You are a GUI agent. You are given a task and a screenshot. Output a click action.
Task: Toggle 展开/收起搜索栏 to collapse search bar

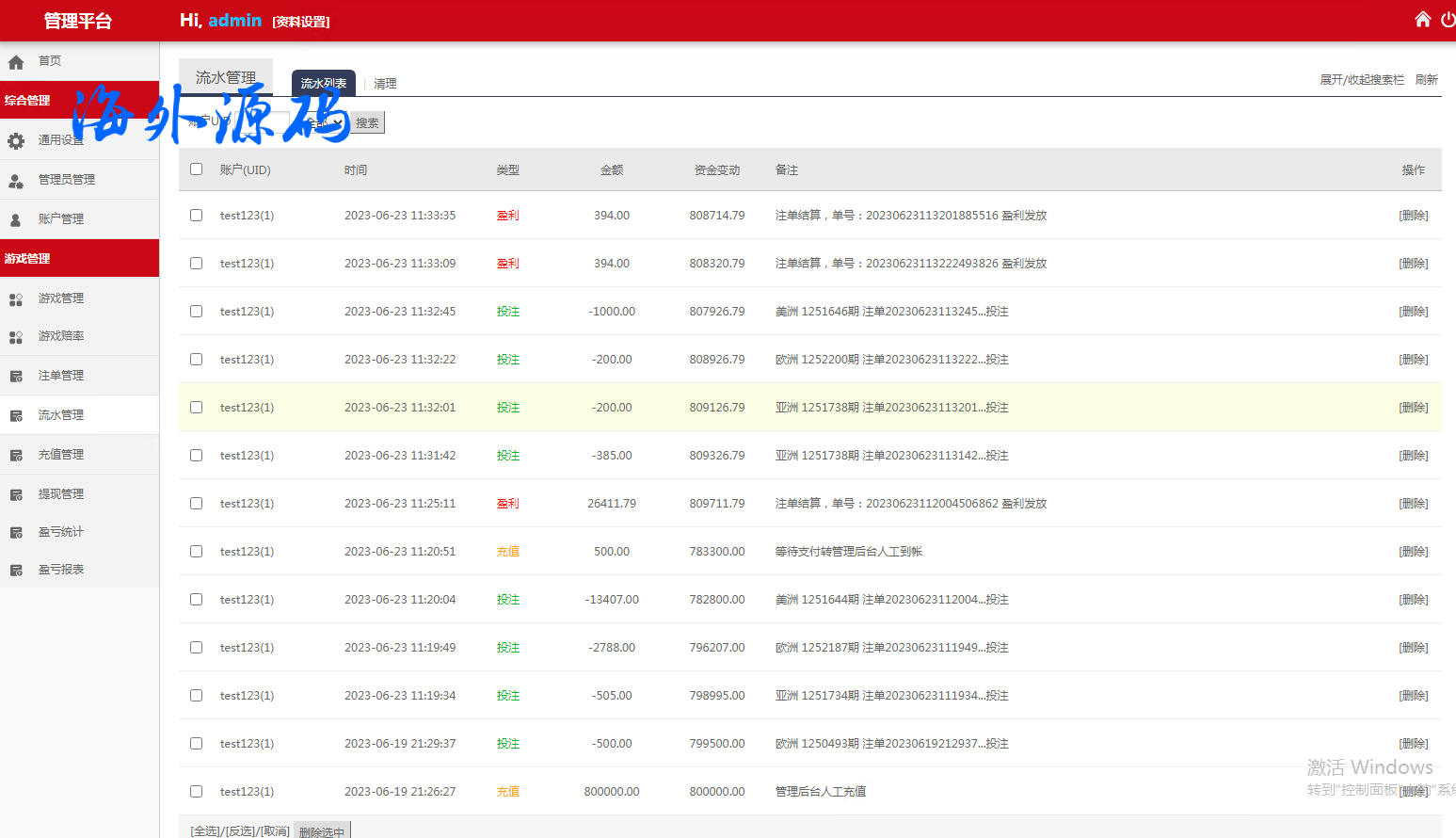tap(1361, 80)
